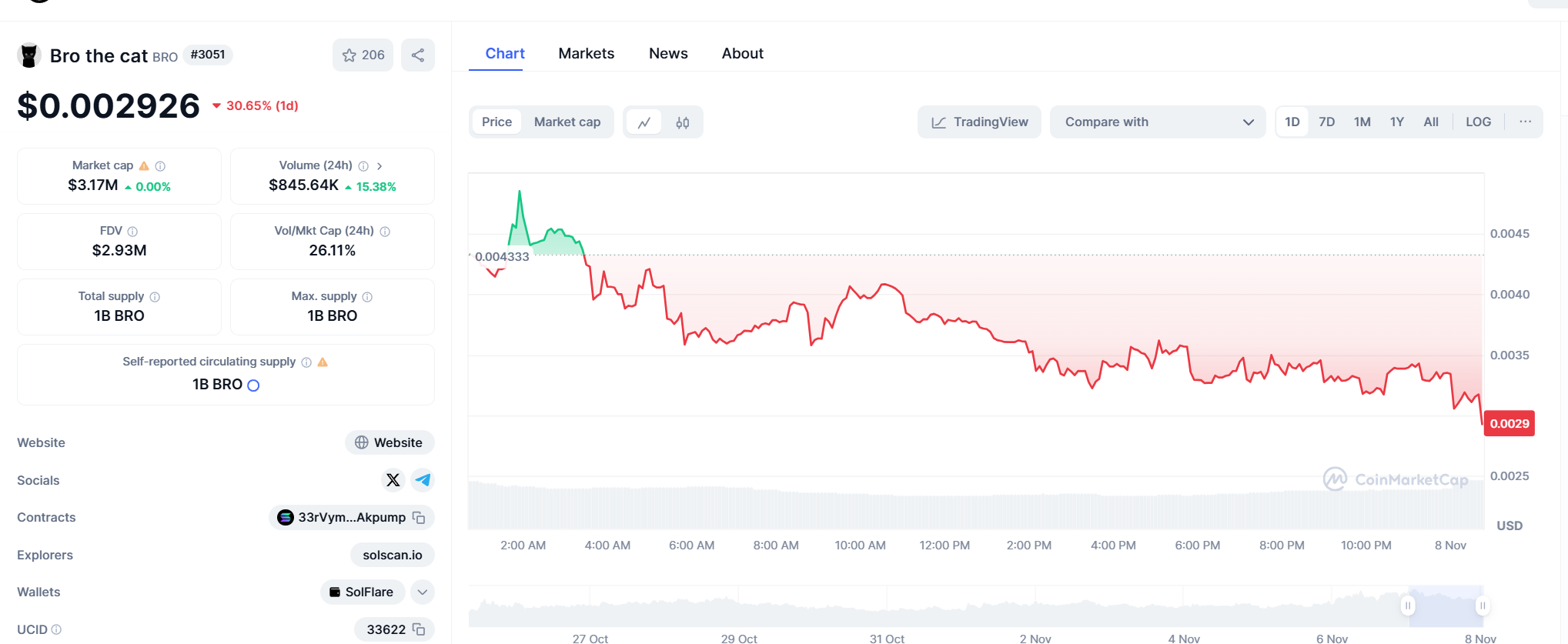1568x644 pixels.
Task: Switch to candlestick chart view icon
Action: 683,122
